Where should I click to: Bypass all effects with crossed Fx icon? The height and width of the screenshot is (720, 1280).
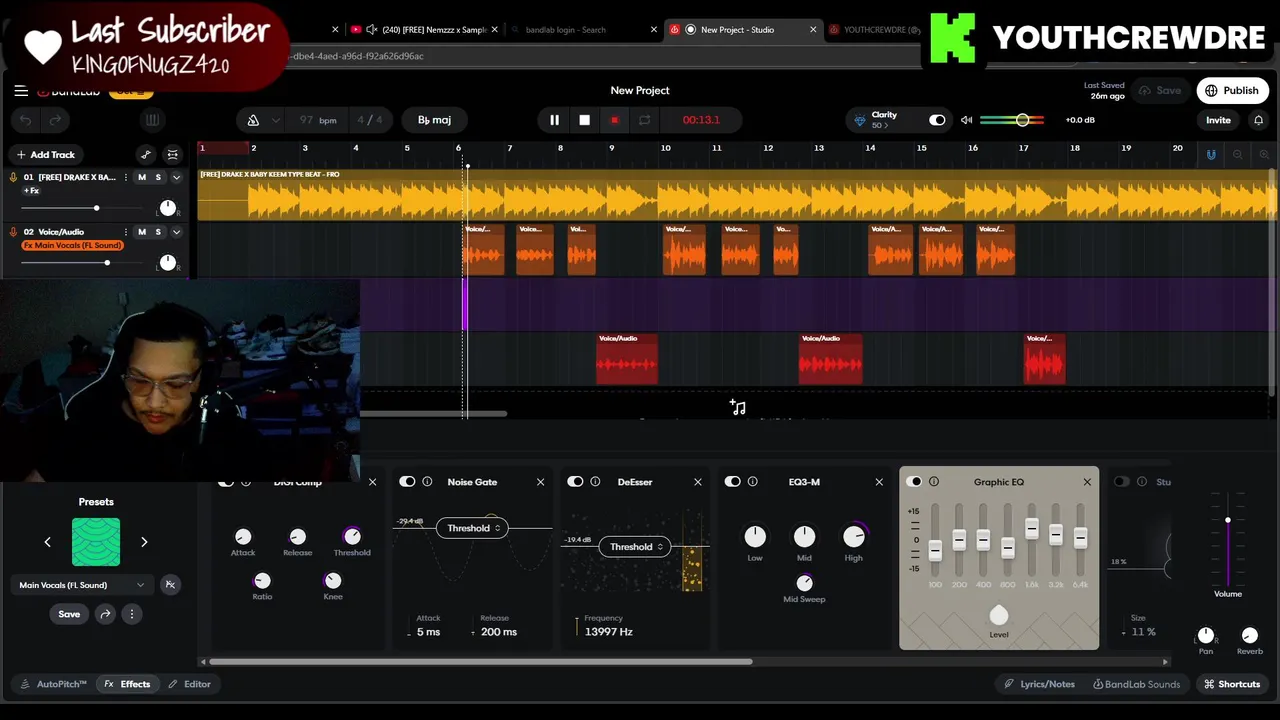(170, 585)
